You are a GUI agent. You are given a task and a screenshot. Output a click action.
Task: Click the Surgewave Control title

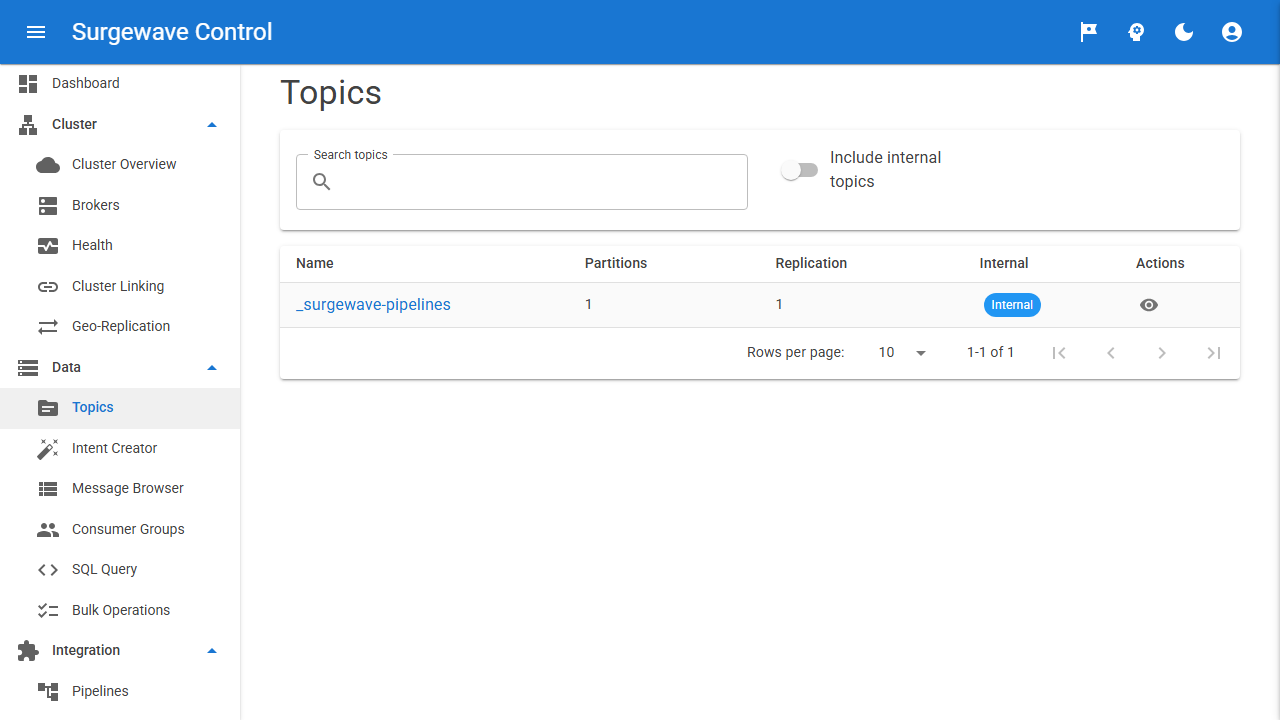(x=172, y=32)
